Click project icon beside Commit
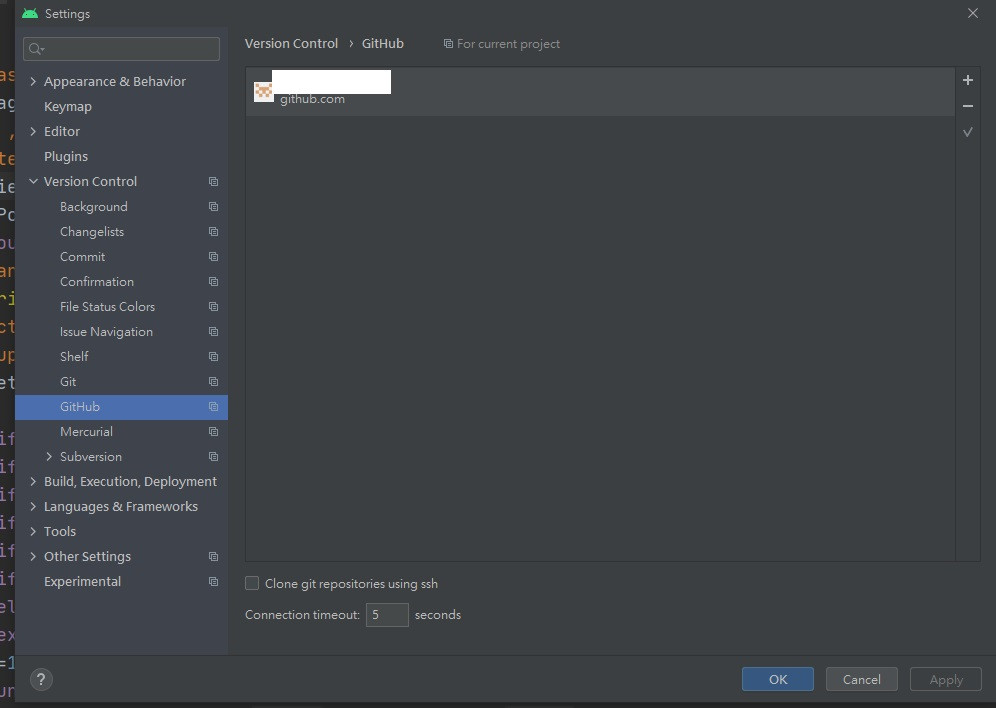 pyautogui.click(x=213, y=257)
